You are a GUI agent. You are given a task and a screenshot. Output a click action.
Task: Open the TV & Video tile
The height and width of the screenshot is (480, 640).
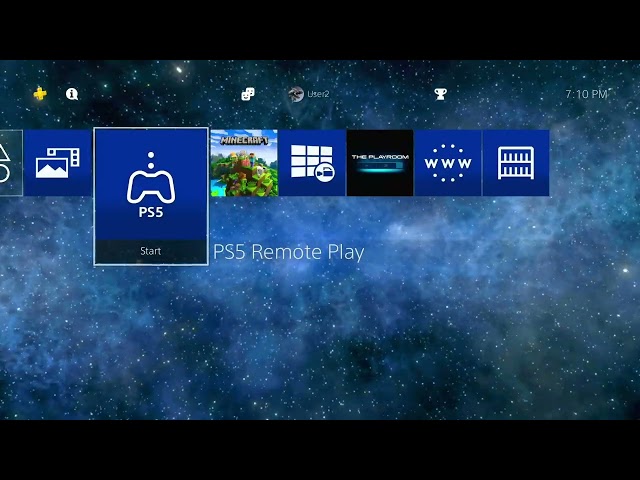(312, 163)
